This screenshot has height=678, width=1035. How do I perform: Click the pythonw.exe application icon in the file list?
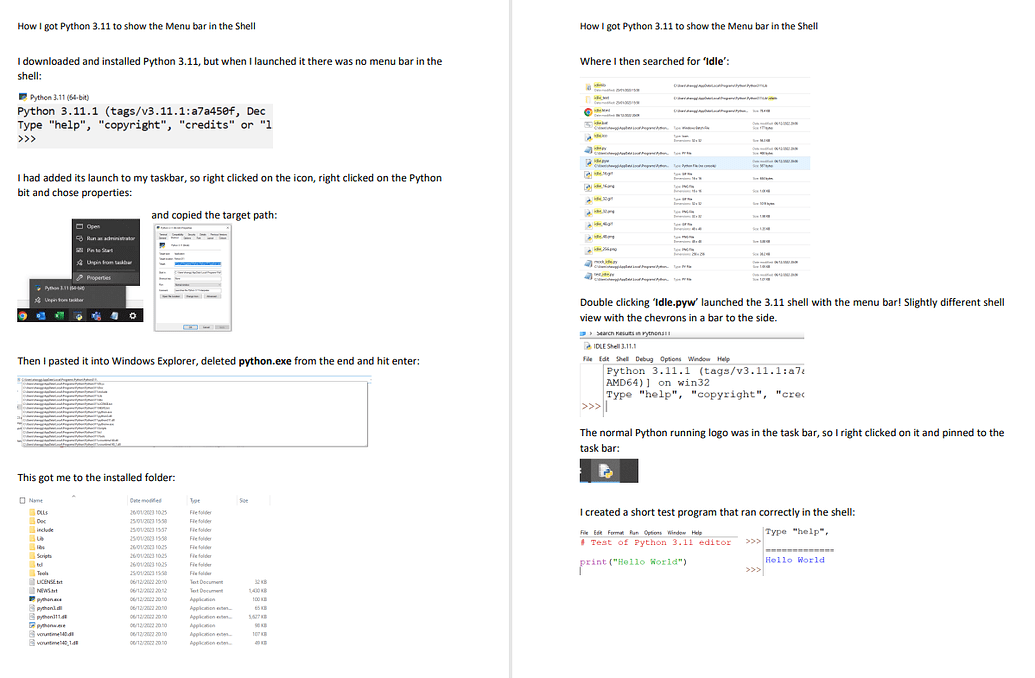pos(32,625)
